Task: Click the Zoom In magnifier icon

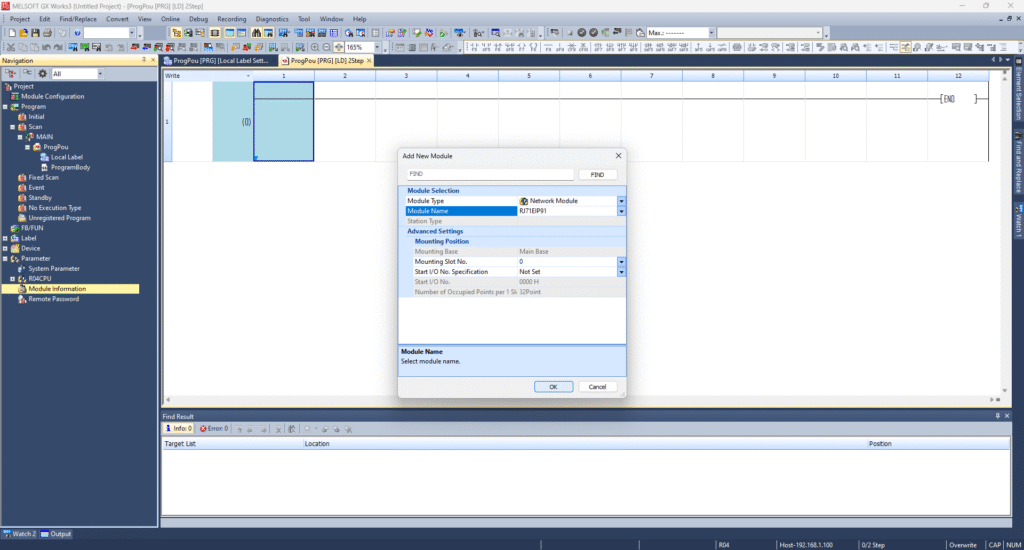Action: [315, 47]
